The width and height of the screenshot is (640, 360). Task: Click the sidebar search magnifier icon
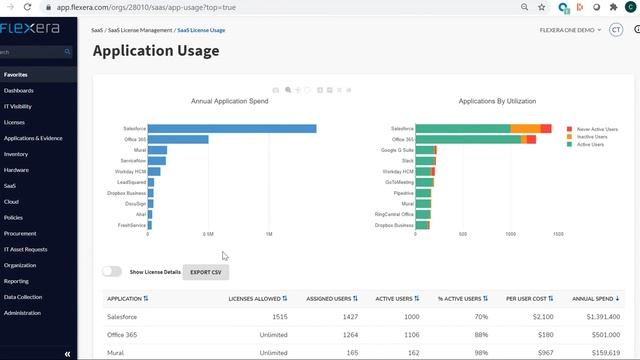[x=67, y=52]
